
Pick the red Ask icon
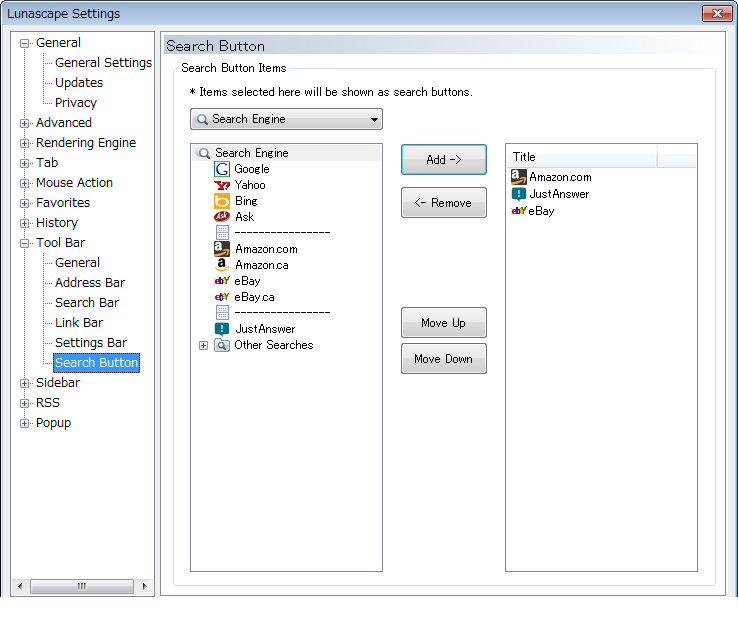coord(222,217)
